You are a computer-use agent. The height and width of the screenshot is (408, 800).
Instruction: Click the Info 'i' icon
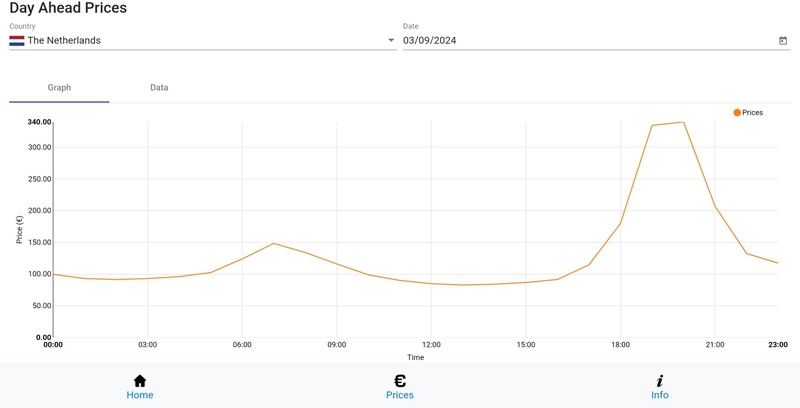[660, 381]
